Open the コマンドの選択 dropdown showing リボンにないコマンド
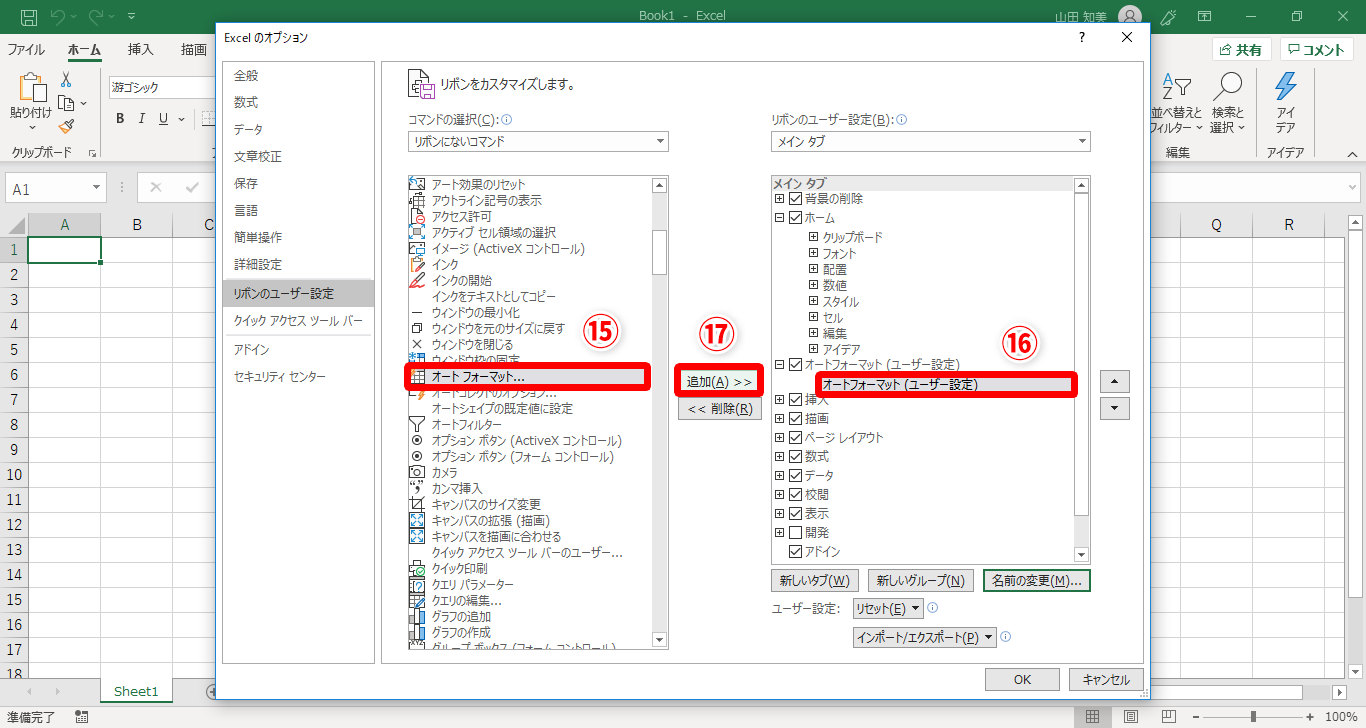This screenshot has width=1366, height=728. click(x=538, y=142)
